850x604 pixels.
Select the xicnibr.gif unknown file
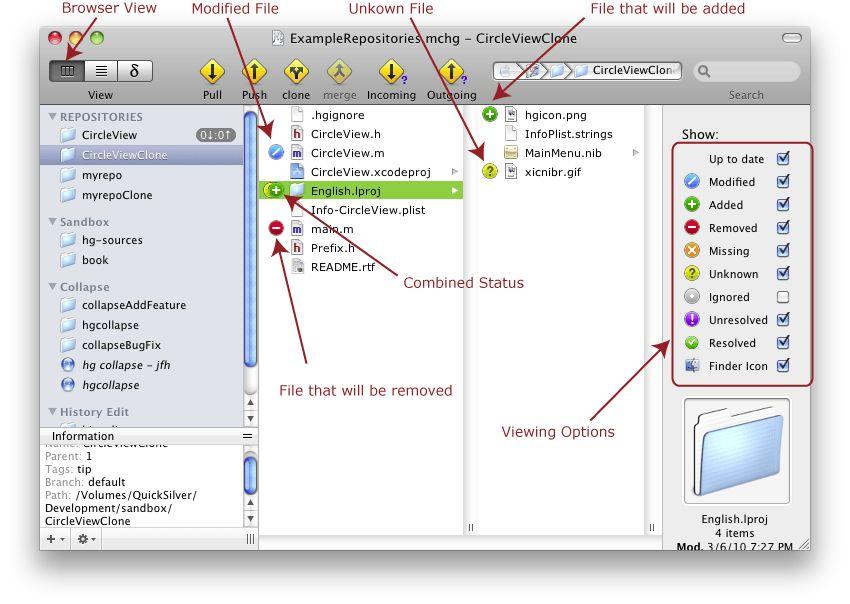pyautogui.click(x=551, y=171)
